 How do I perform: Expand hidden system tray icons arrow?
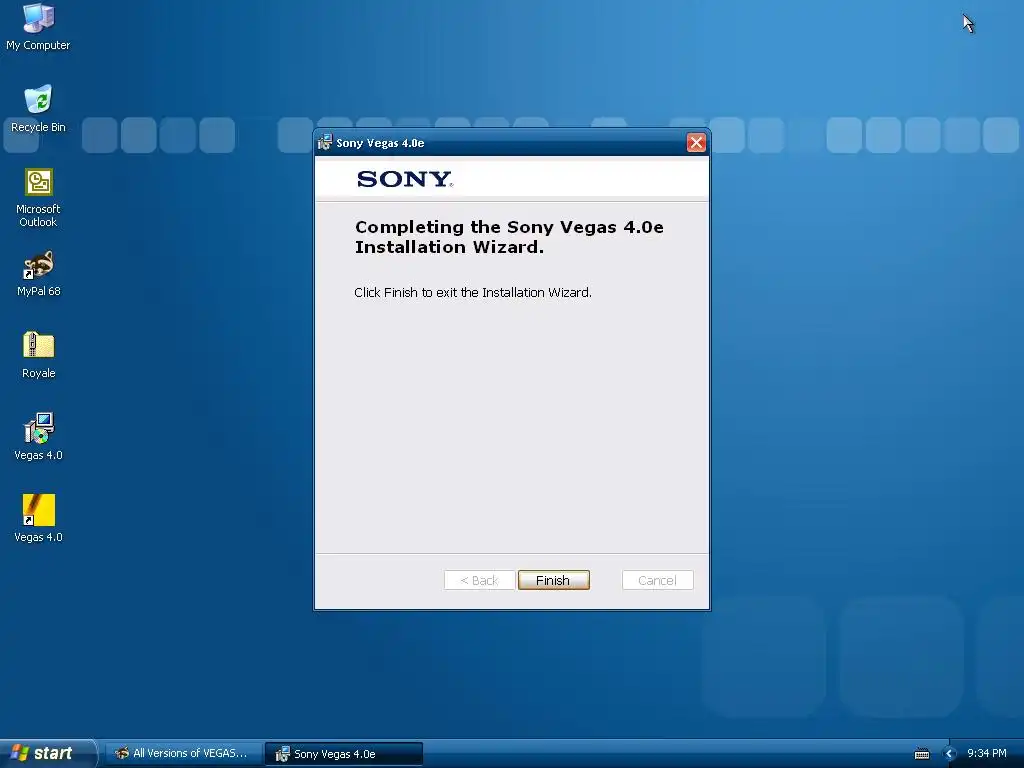tap(950, 754)
